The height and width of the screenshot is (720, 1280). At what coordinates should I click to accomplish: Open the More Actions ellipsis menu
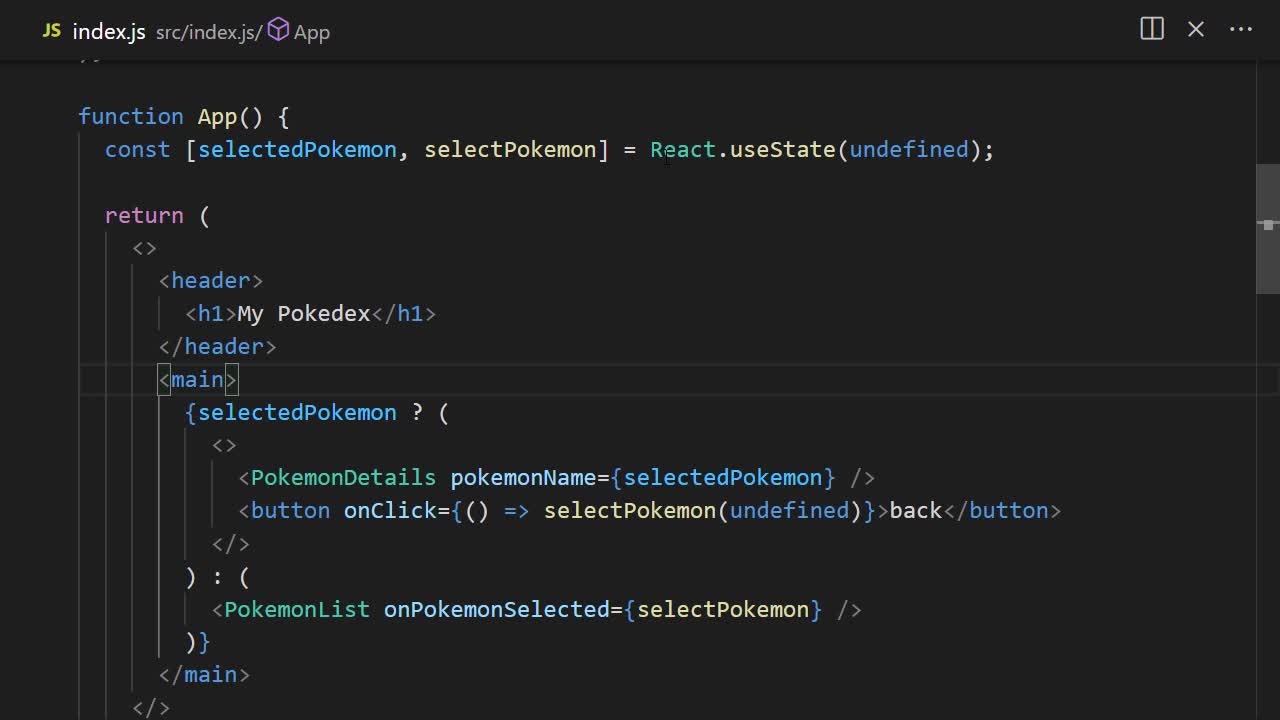click(x=1241, y=29)
